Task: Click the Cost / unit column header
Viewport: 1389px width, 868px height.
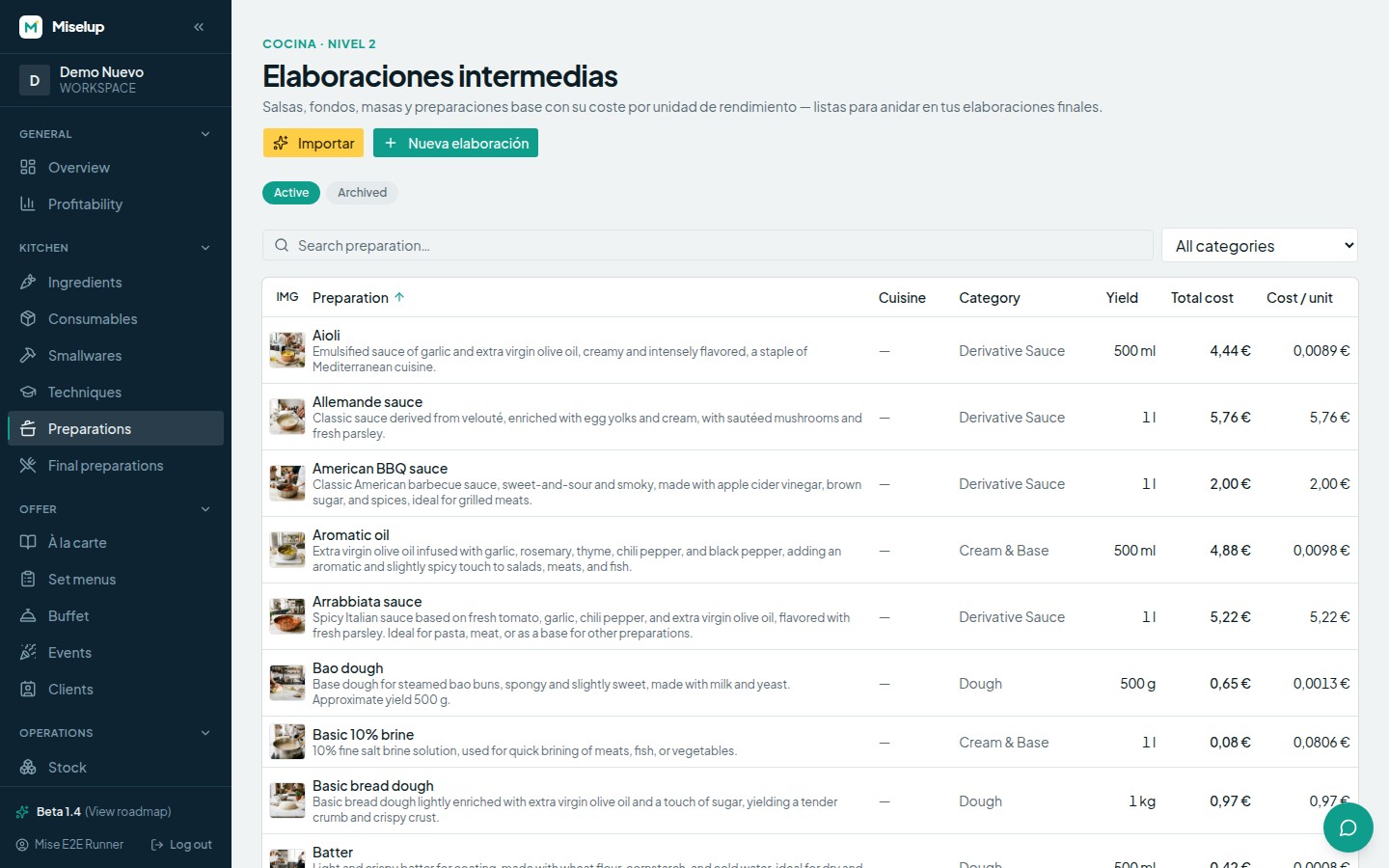Action: tap(1299, 298)
